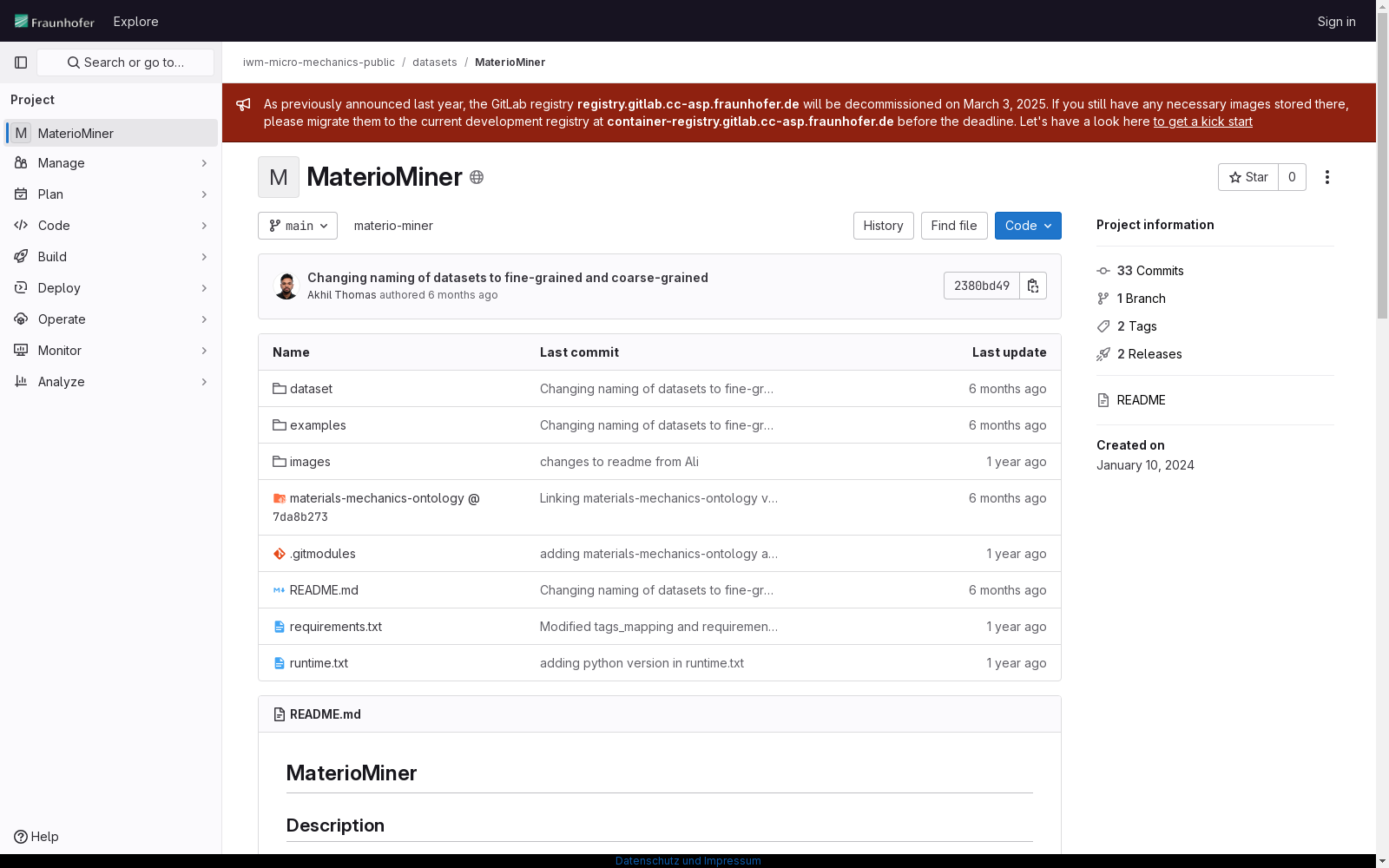Screen dimensions: 1389x868
Task: Click the Find file button
Action: tap(954, 226)
